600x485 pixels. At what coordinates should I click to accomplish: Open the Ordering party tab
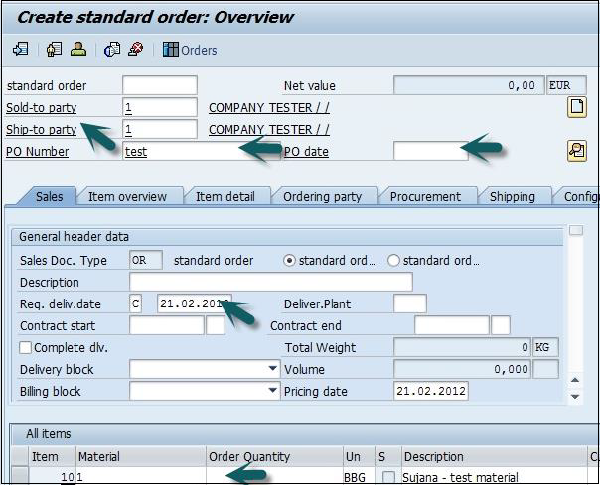point(323,197)
